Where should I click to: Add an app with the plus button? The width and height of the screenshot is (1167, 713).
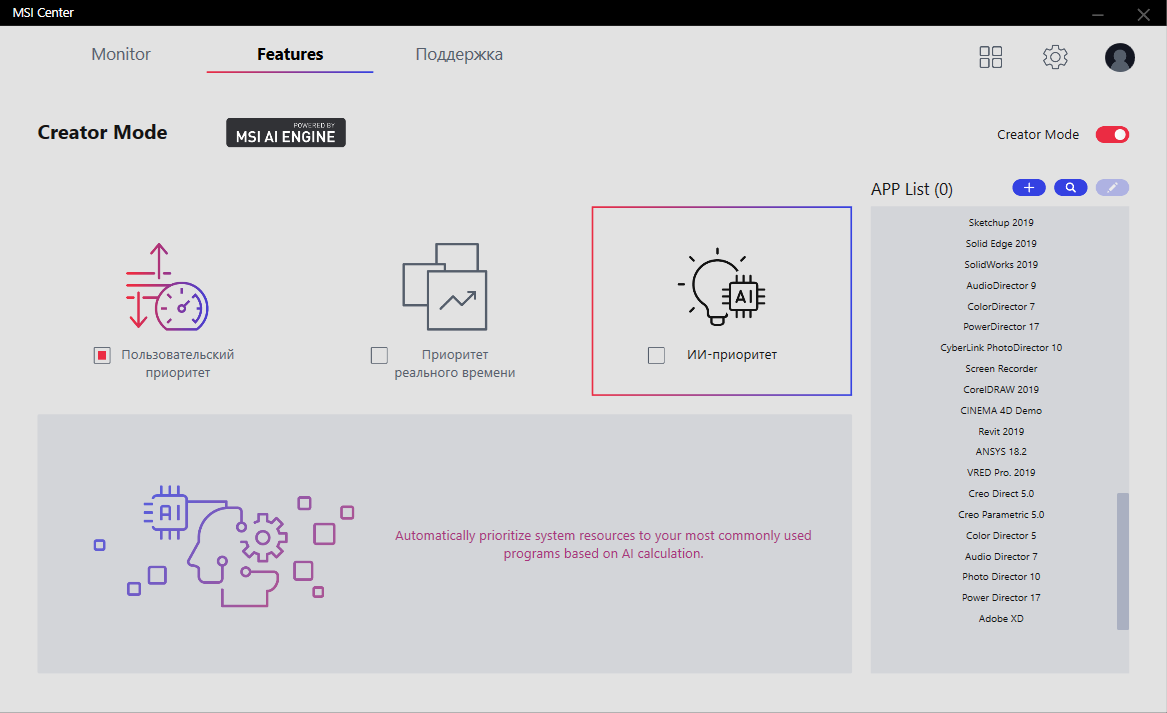coord(1029,188)
